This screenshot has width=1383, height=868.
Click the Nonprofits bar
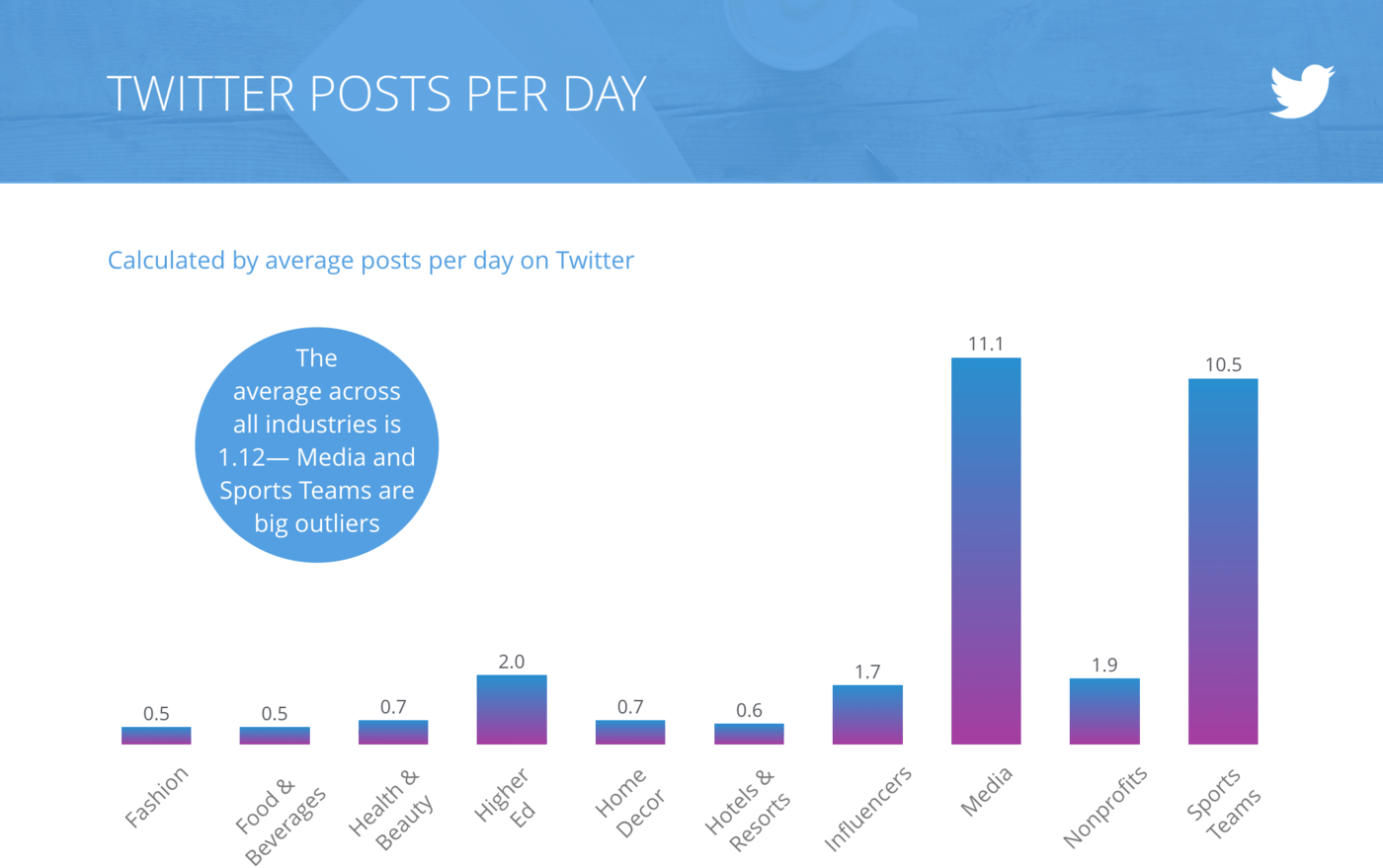pos(1104,711)
